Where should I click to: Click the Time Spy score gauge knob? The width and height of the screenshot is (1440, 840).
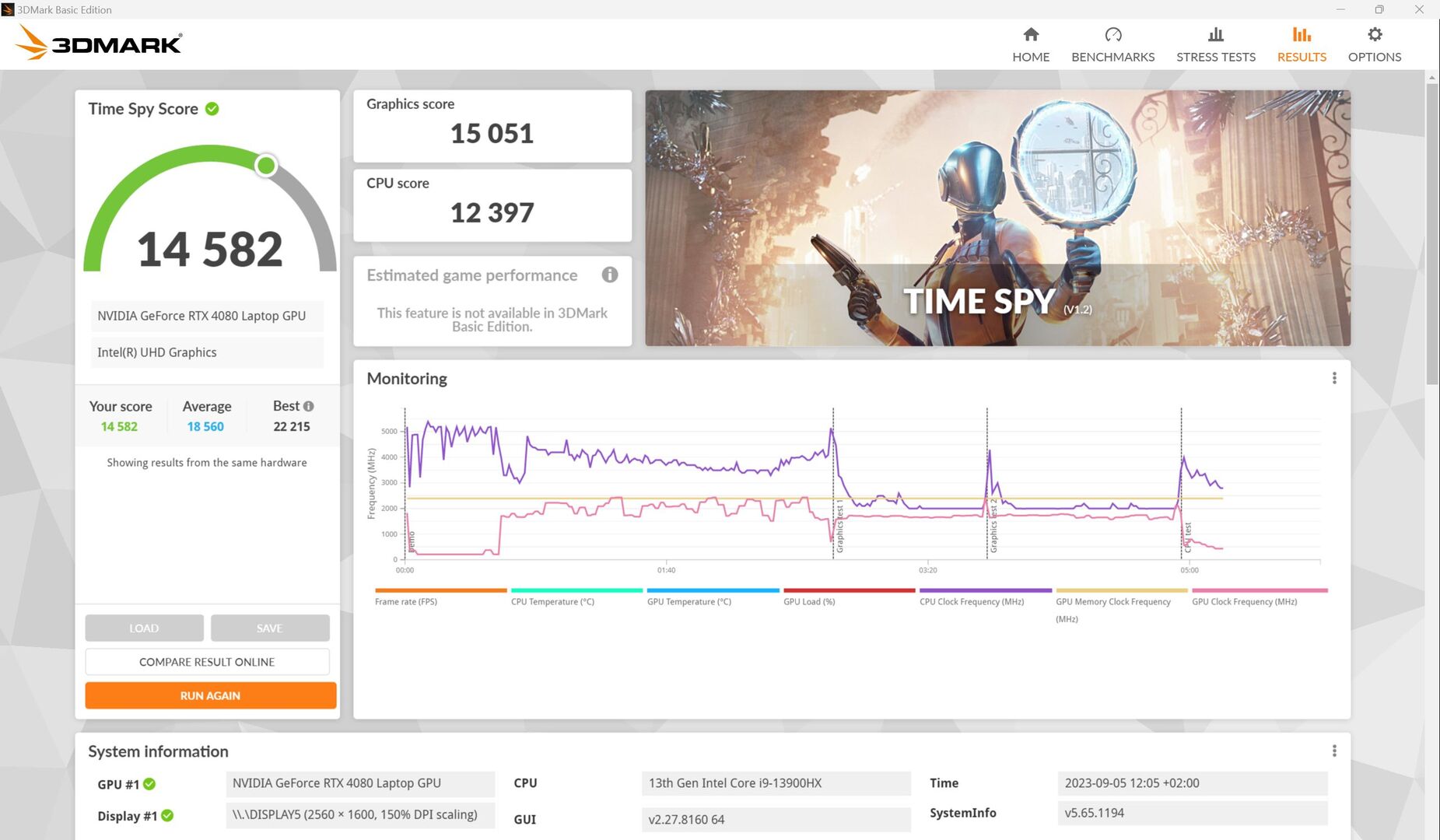point(266,165)
